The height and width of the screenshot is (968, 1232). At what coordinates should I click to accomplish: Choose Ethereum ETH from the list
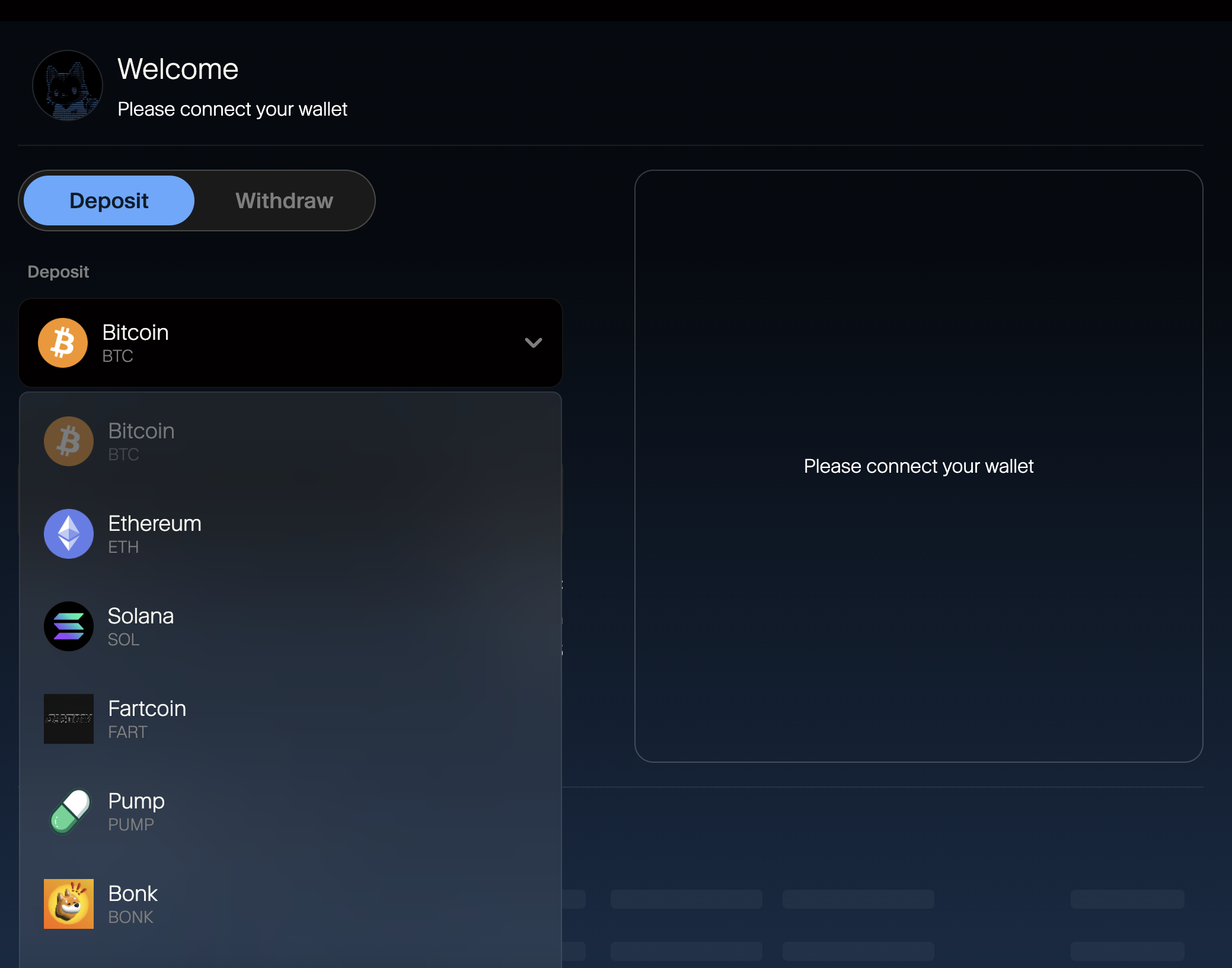click(x=155, y=534)
